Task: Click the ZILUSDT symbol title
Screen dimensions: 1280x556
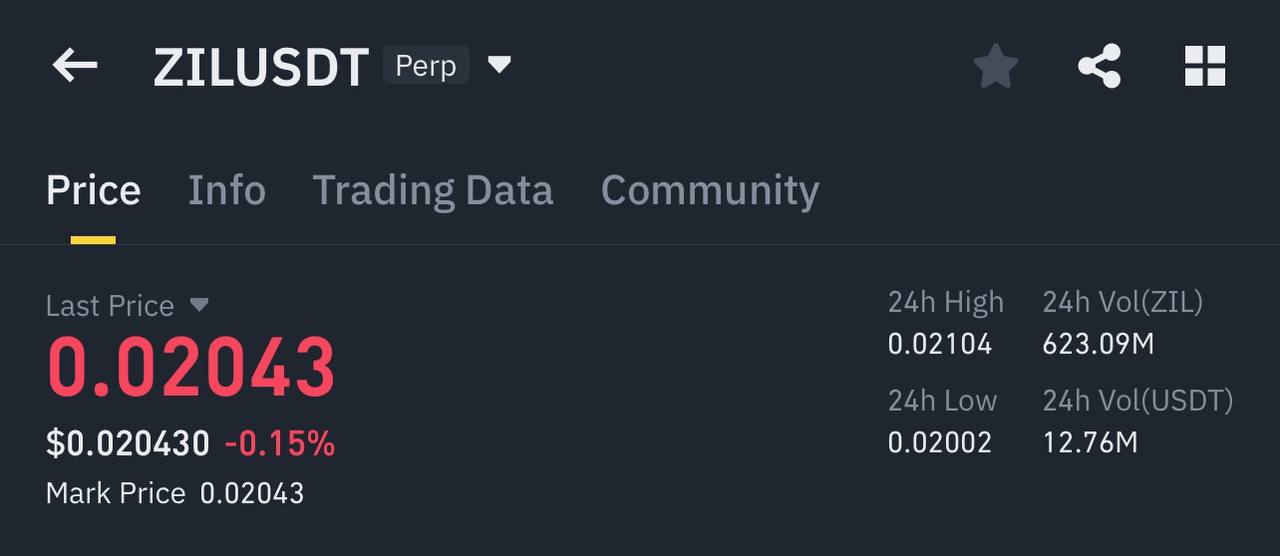Action: click(x=261, y=68)
